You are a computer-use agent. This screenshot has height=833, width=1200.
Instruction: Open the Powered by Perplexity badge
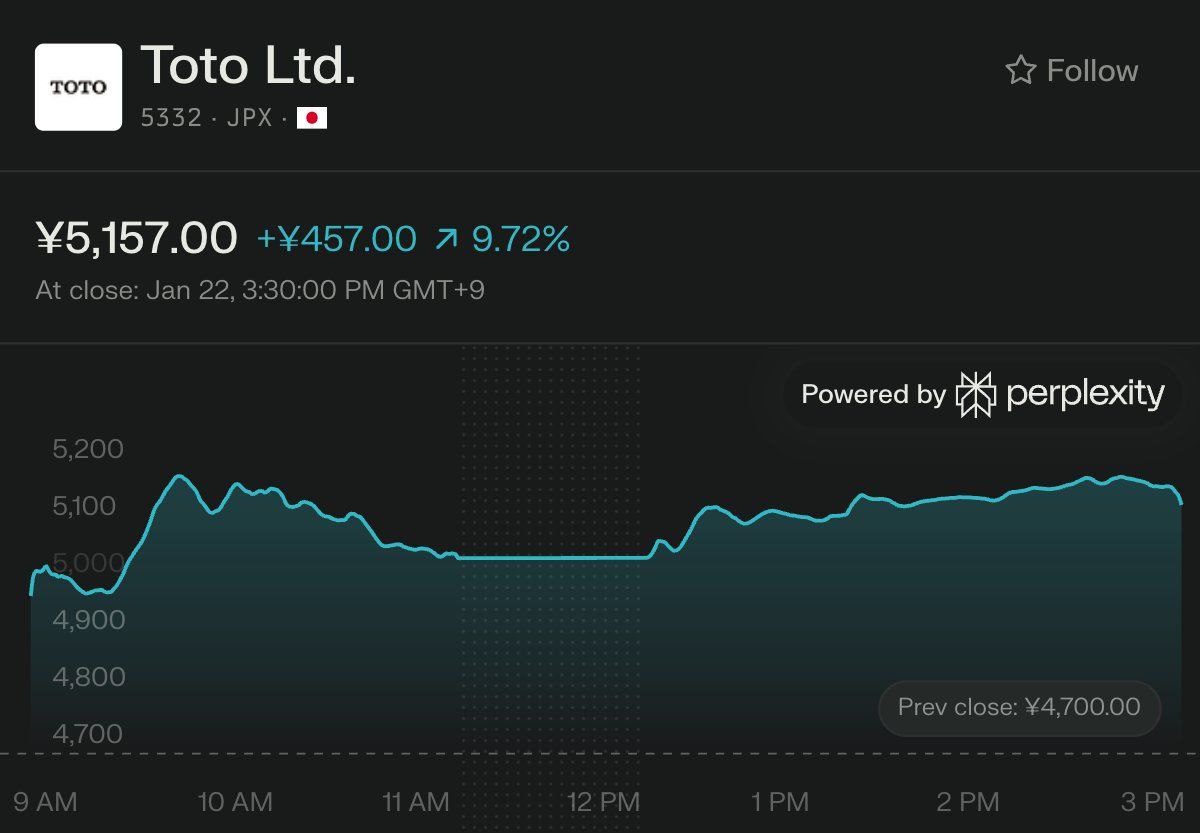pyautogui.click(x=982, y=395)
